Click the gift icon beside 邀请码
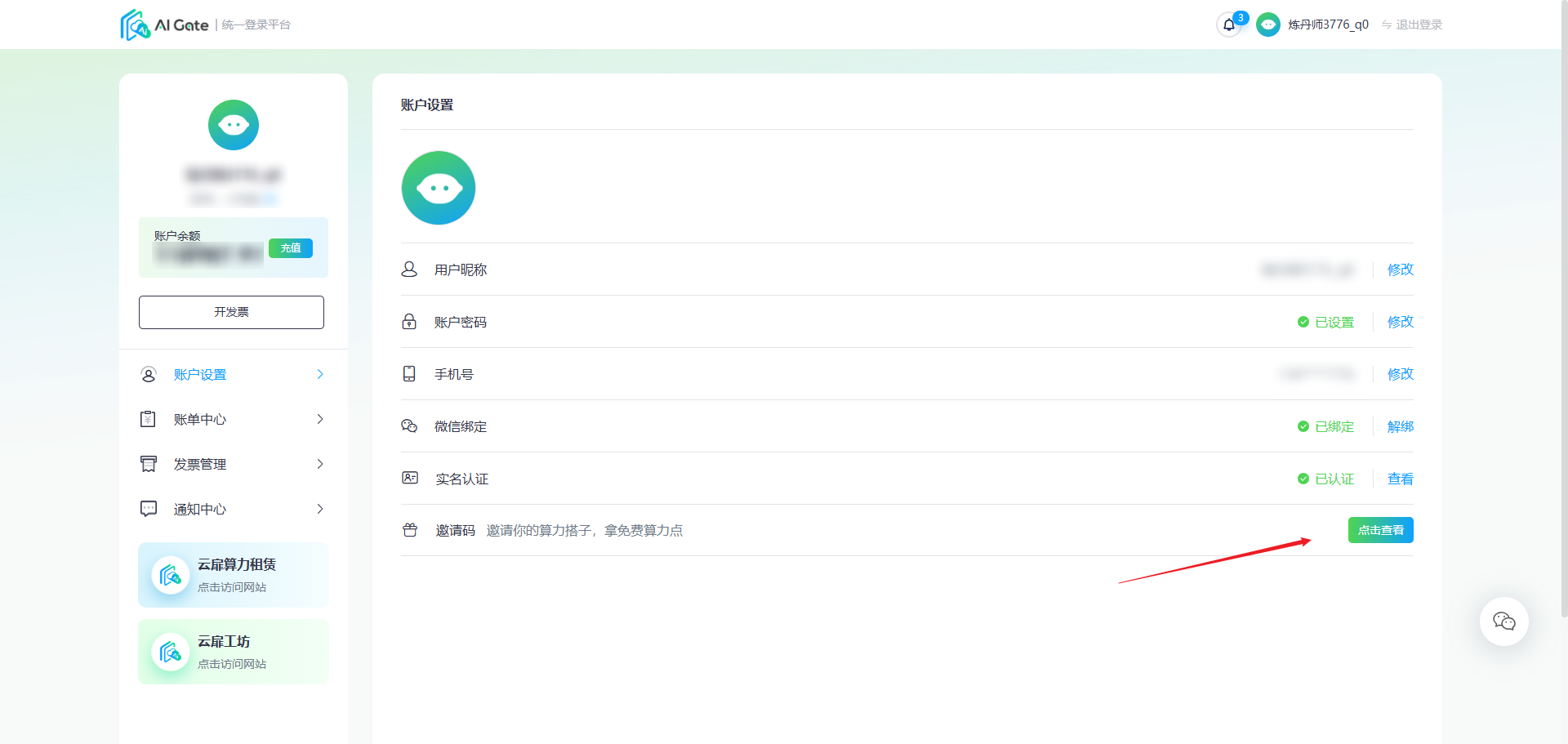This screenshot has height=744, width=1568. tap(410, 530)
